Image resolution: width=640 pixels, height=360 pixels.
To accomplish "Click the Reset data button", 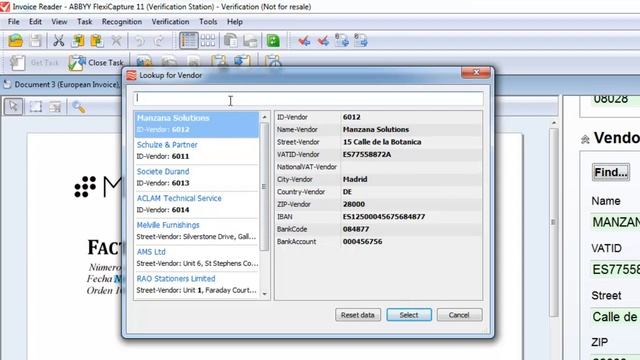I will 358,315.
